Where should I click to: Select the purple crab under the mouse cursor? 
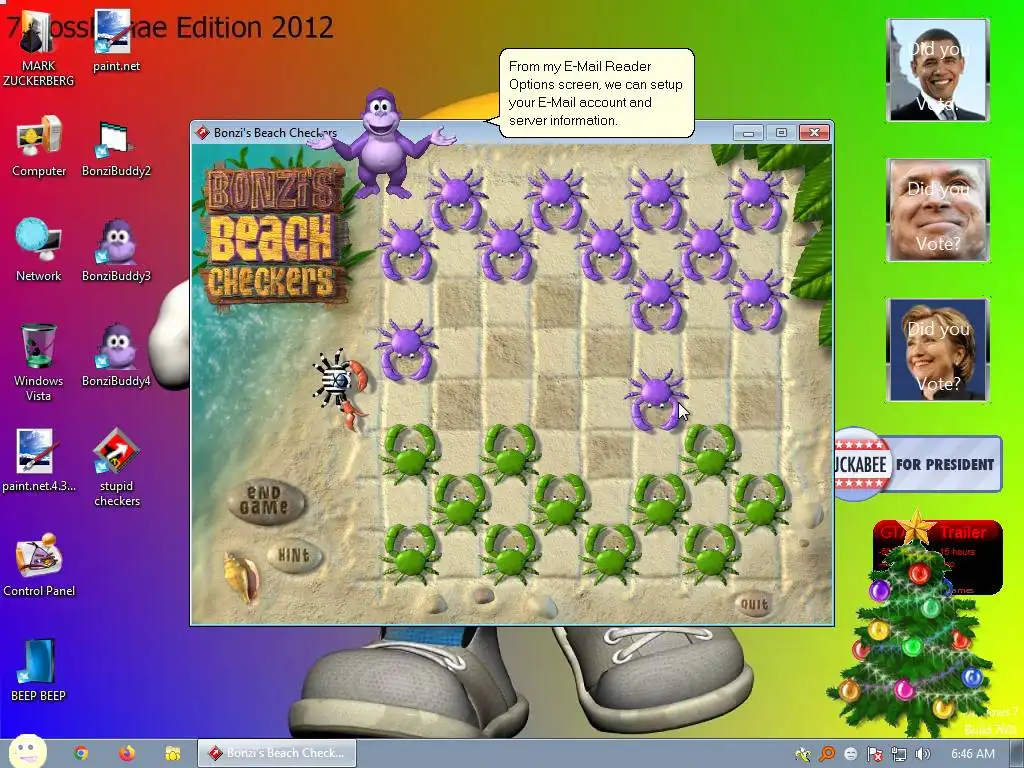click(656, 400)
